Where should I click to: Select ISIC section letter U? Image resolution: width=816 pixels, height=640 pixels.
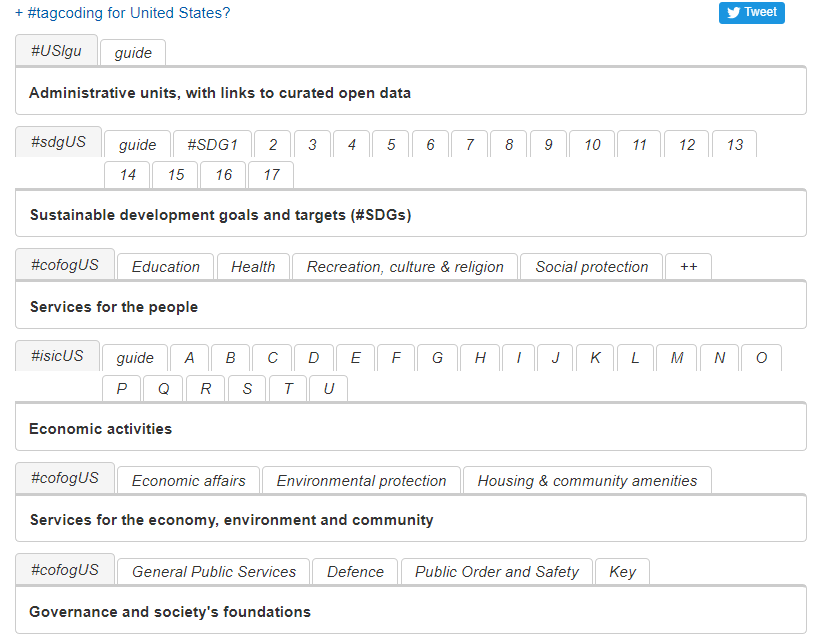[328, 388]
